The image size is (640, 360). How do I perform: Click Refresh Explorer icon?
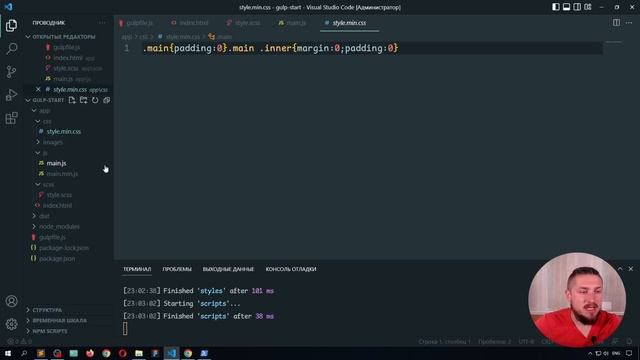[95, 100]
